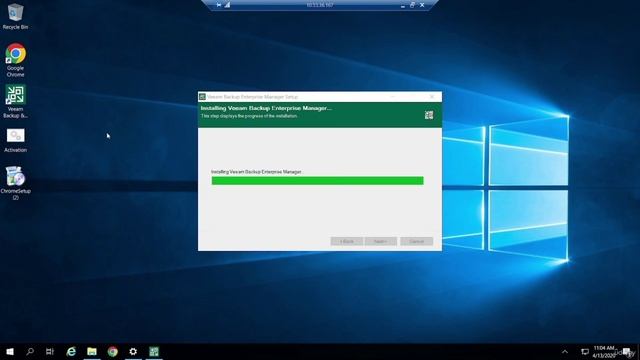Image resolution: width=640 pixels, height=360 pixels.
Task: Select the ChromeSetup (2) desktop file
Action: (15, 182)
